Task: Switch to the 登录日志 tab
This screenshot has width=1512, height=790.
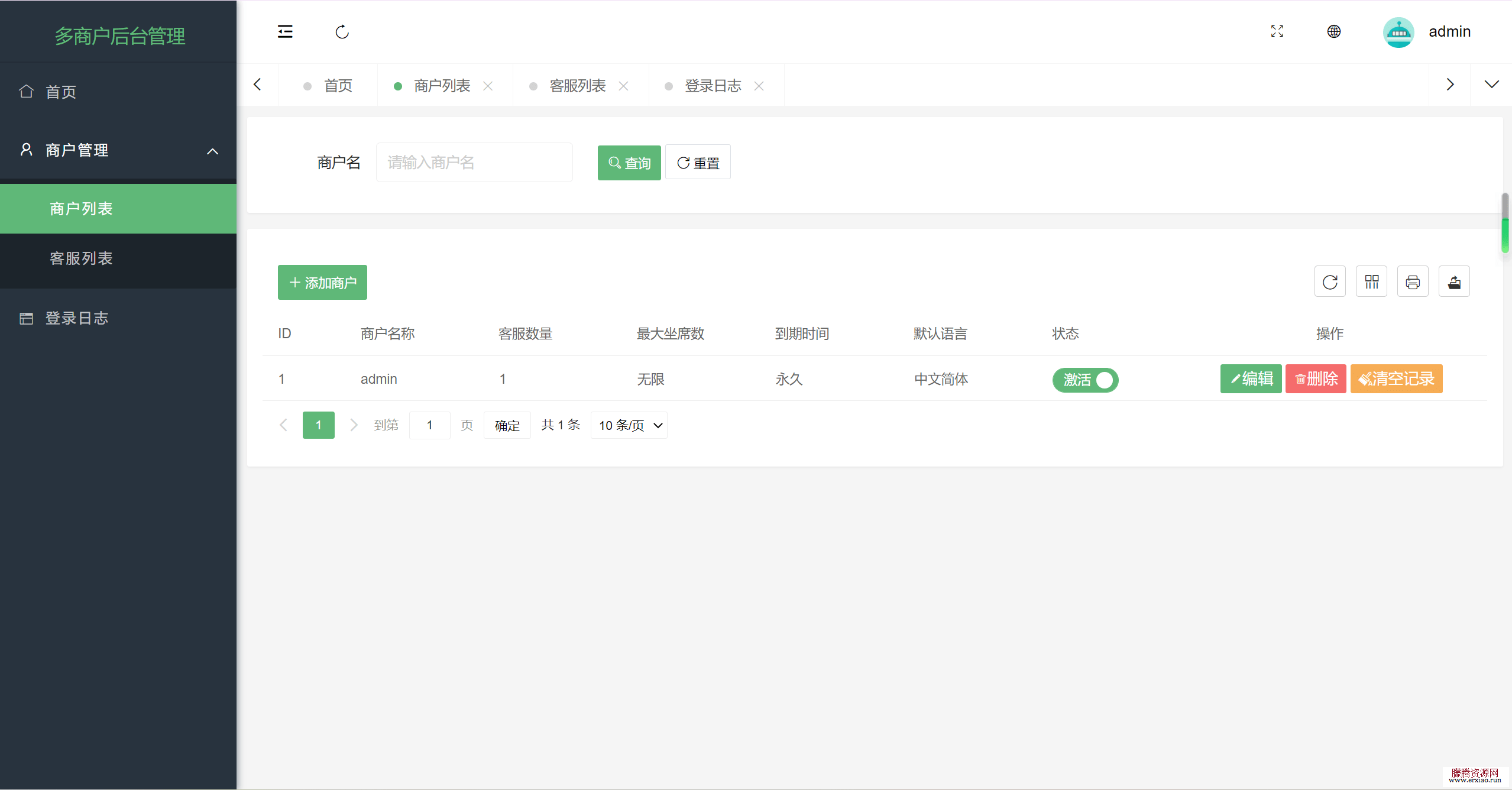Action: click(713, 86)
